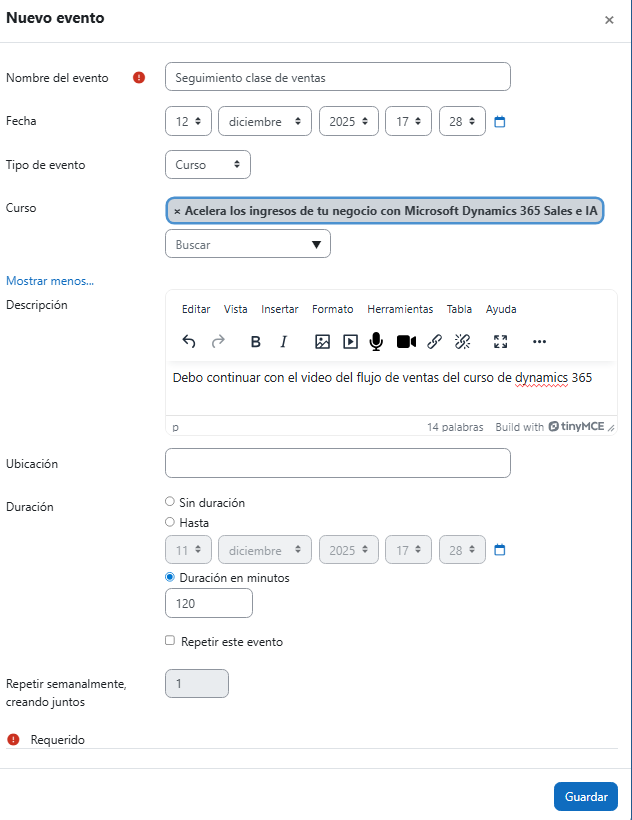Click the record audio microphone icon

click(x=376, y=341)
